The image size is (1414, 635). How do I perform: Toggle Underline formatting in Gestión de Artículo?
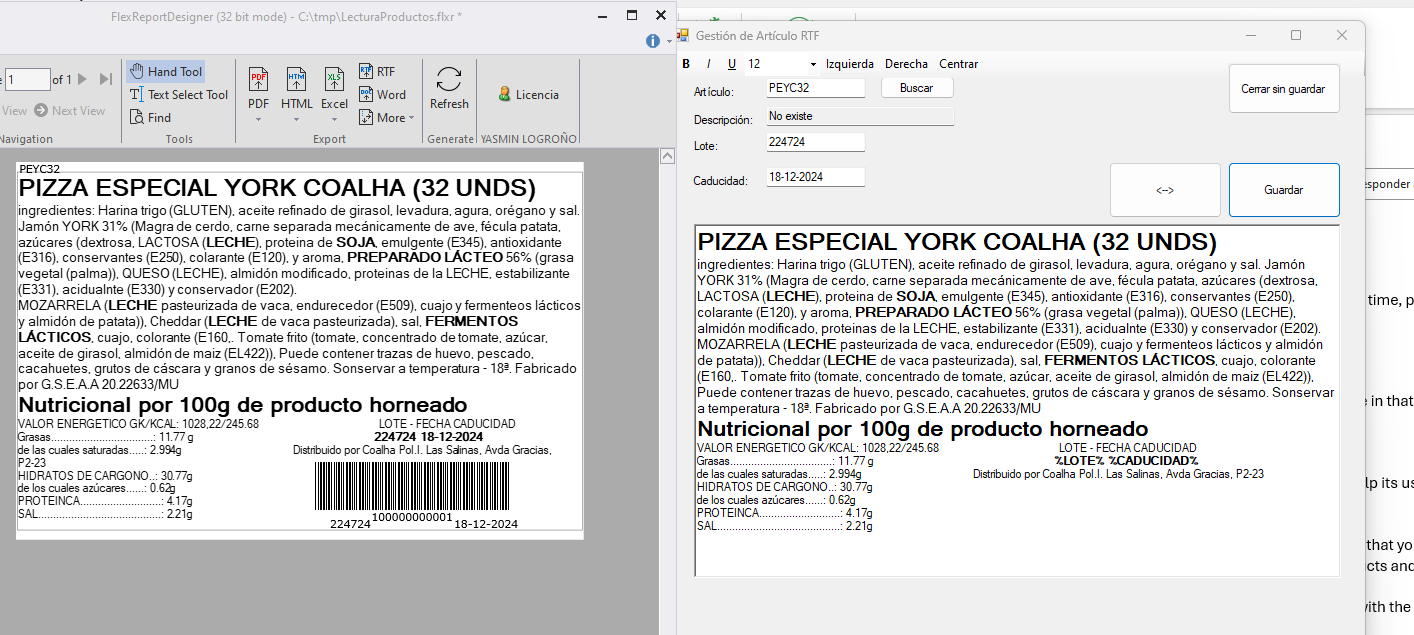(x=732, y=64)
